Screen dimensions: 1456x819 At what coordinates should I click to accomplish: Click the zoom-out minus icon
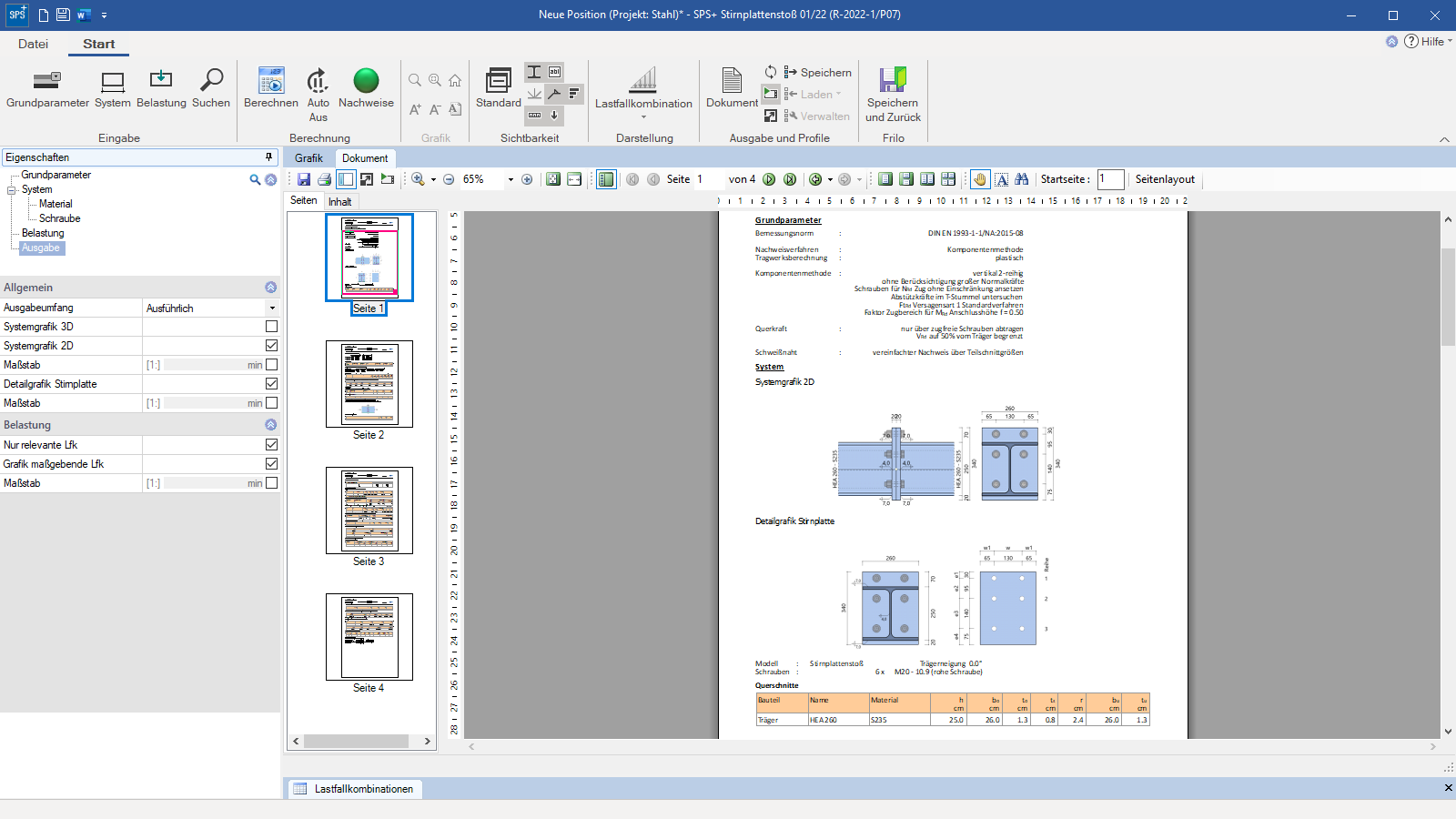(449, 179)
